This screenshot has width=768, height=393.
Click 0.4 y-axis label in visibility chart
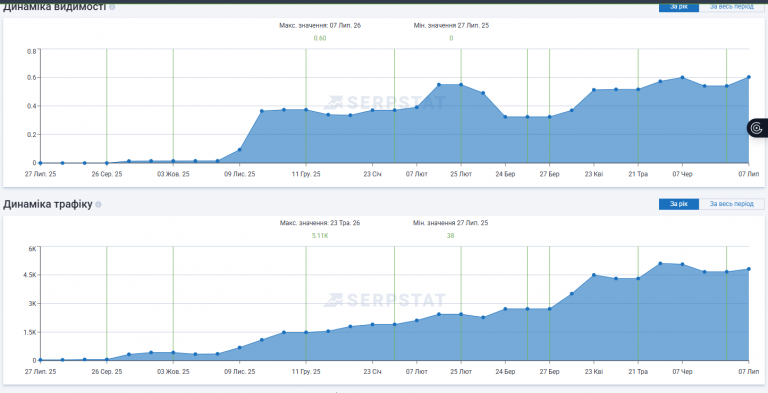(x=32, y=106)
